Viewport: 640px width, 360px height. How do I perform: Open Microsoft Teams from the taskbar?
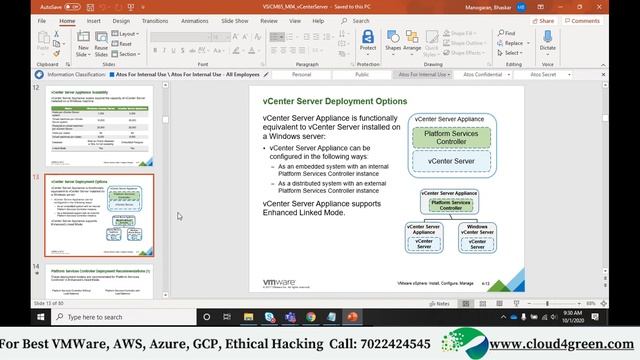coord(290,317)
